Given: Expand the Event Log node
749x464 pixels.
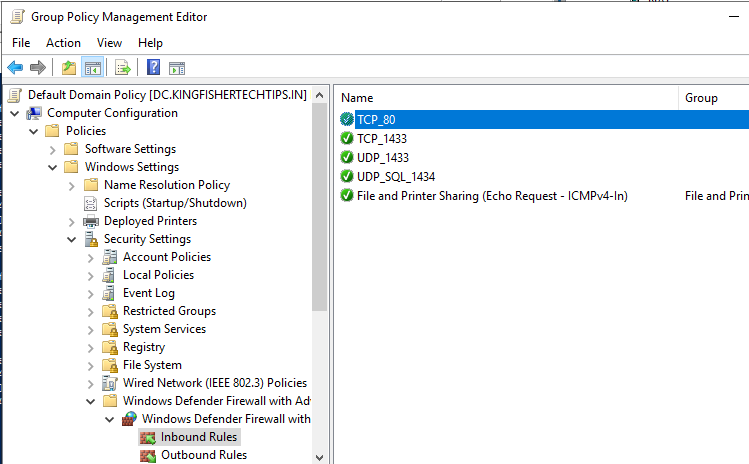Looking at the screenshot, I should click(91, 294).
